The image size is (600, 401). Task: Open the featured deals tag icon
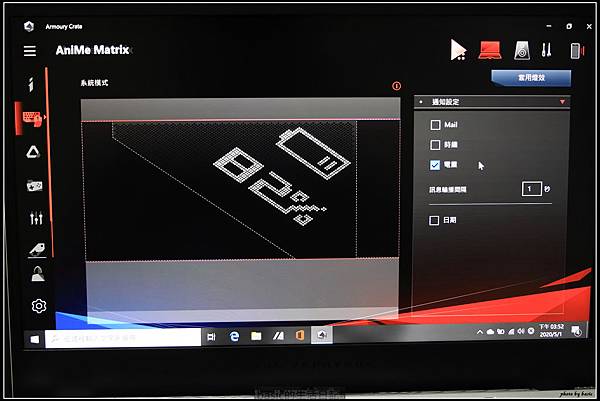pos(37,249)
